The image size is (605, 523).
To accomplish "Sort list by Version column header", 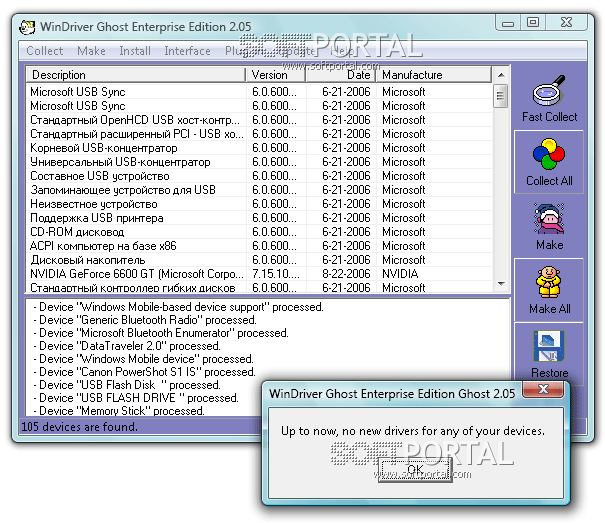I will pos(275,74).
